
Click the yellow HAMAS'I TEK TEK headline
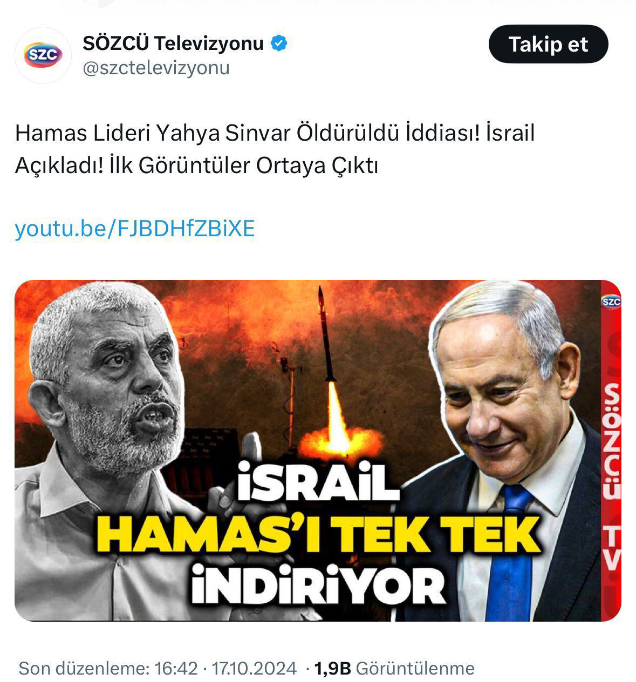[320, 534]
